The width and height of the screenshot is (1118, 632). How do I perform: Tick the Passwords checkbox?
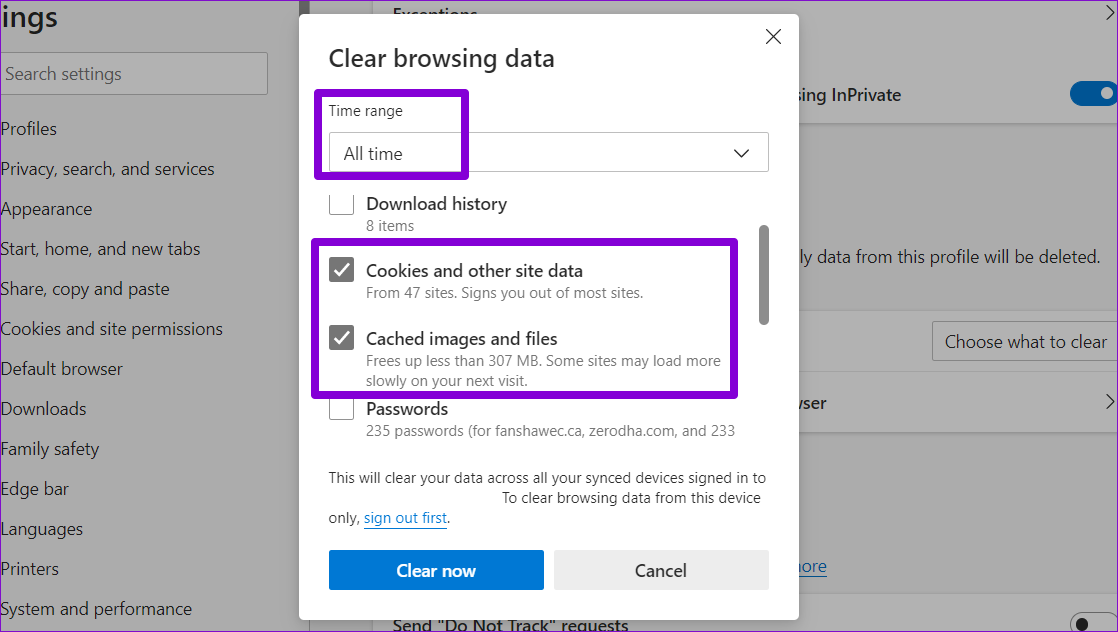pyautogui.click(x=342, y=408)
